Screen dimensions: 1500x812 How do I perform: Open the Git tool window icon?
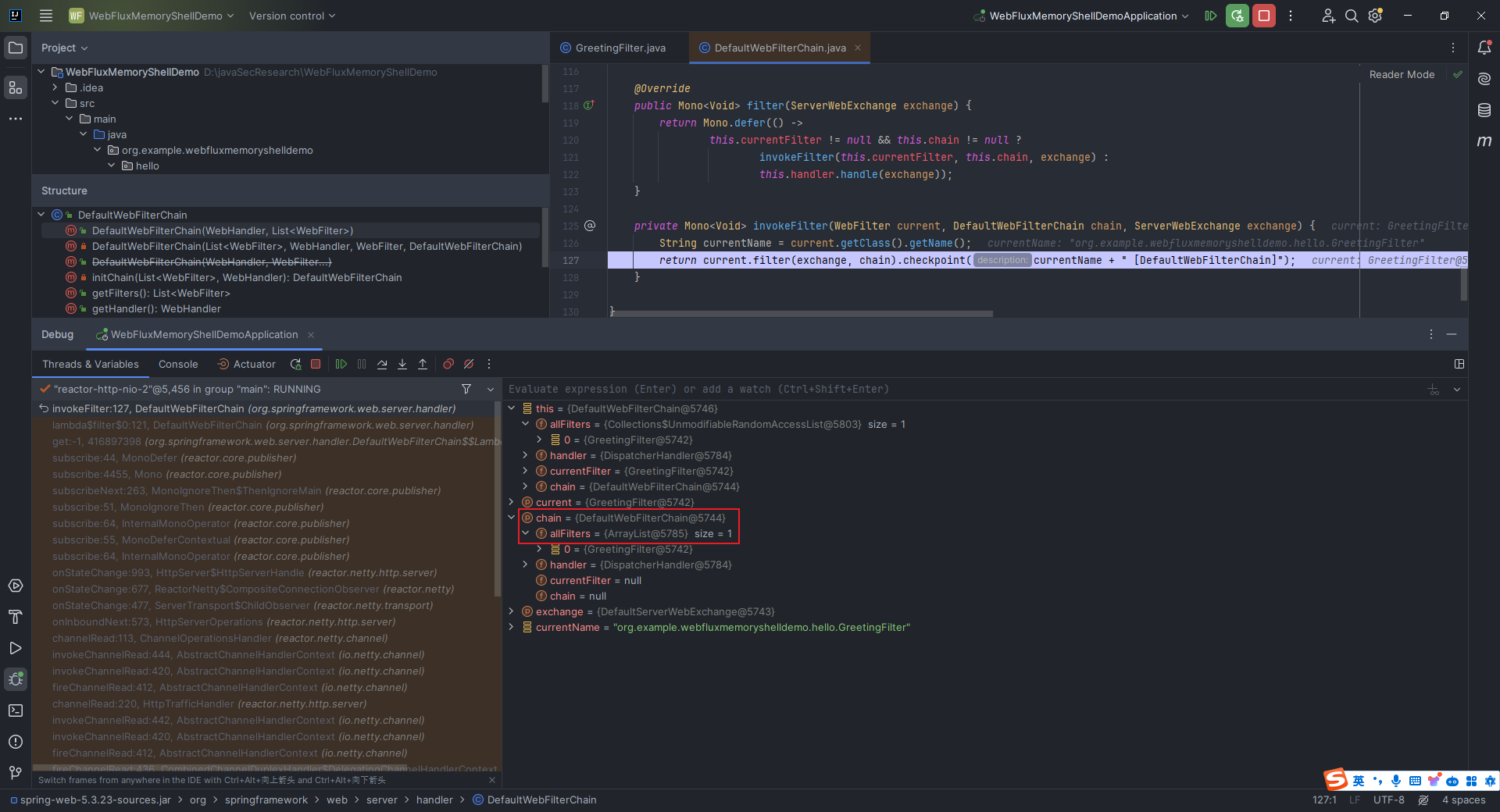click(16, 773)
